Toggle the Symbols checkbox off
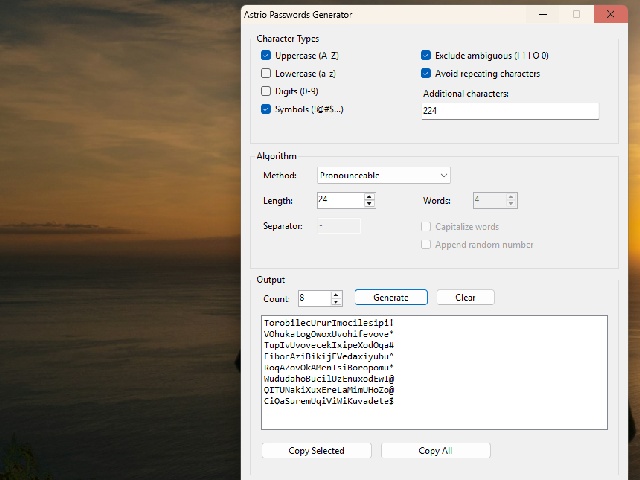 pos(266,109)
